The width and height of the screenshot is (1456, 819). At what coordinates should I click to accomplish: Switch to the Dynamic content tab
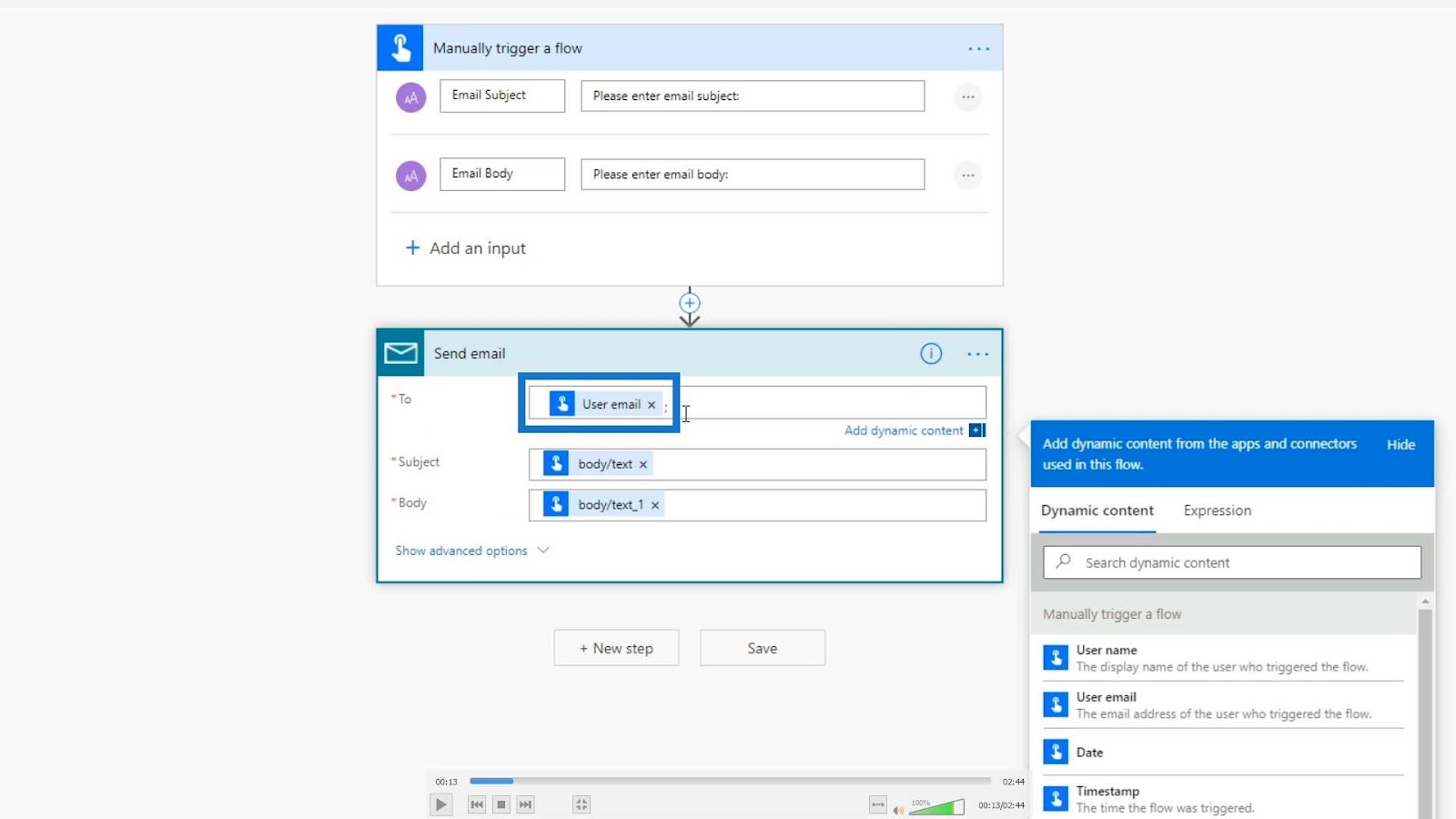(x=1097, y=511)
